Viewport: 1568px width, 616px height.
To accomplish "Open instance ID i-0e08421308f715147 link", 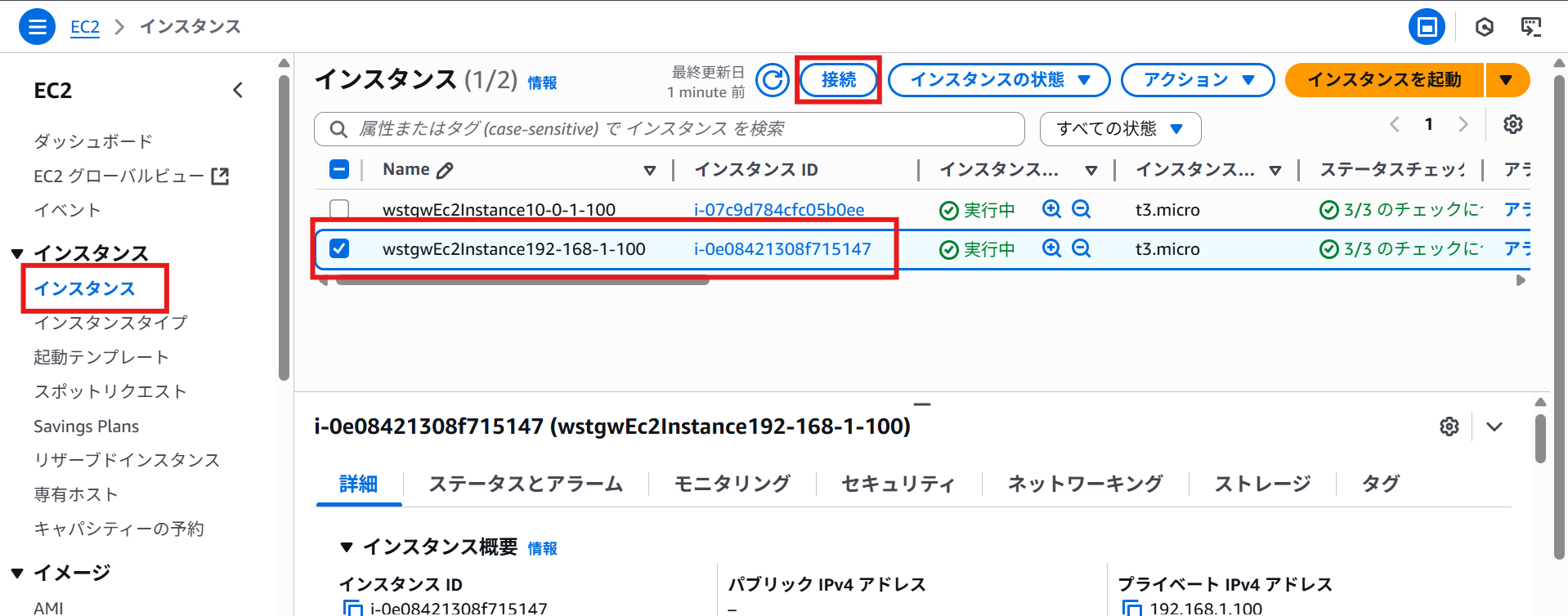I will click(x=782, y=248).
